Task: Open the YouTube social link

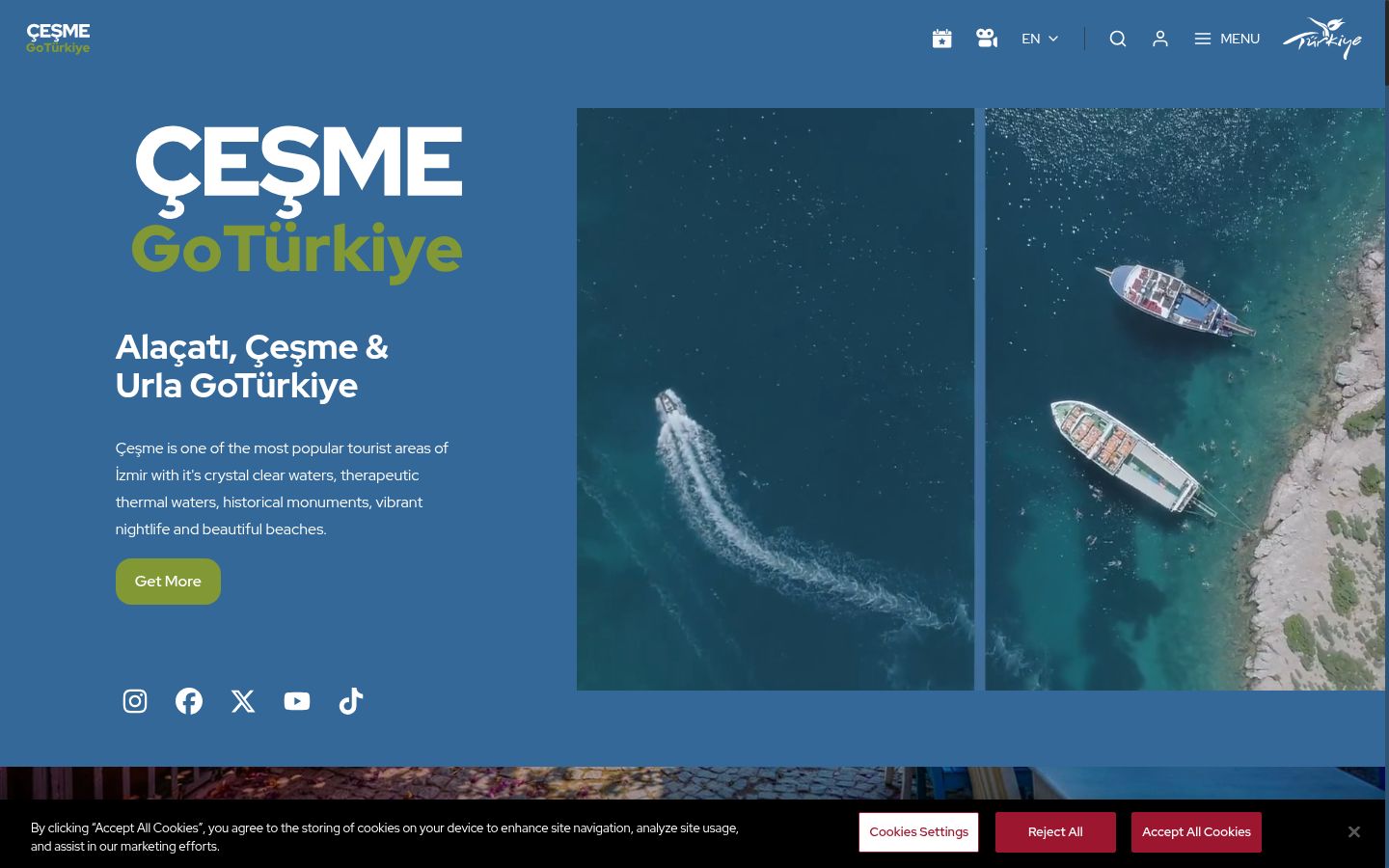Action: (297, 701)
